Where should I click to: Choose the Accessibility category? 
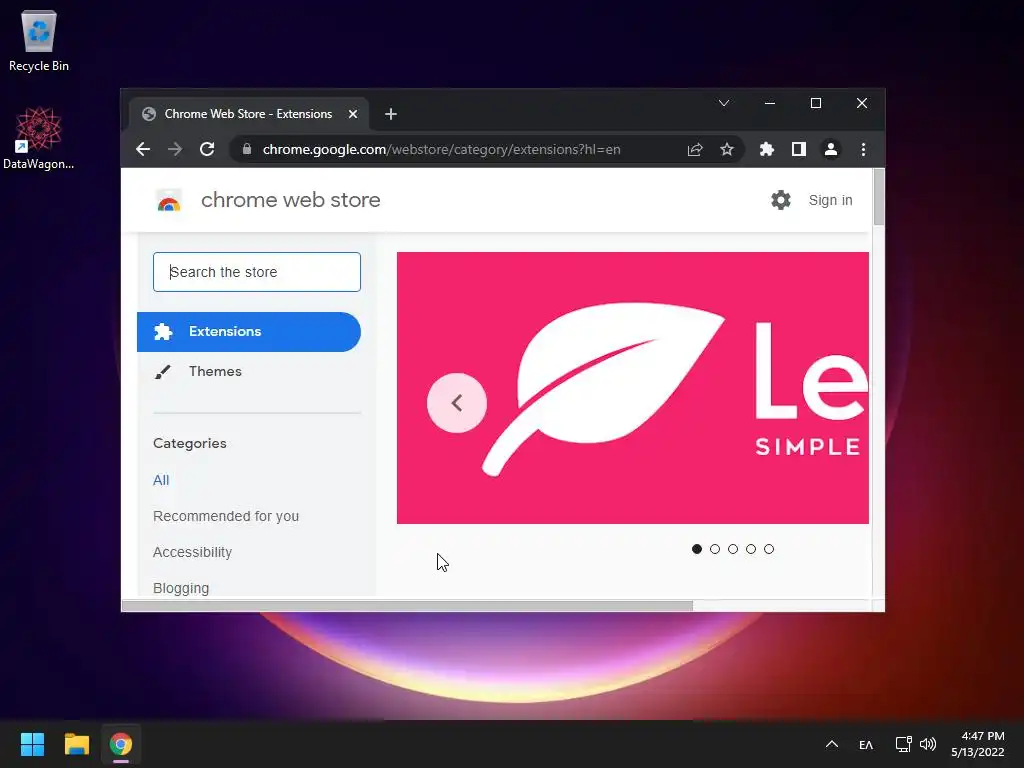coord(192,552)
